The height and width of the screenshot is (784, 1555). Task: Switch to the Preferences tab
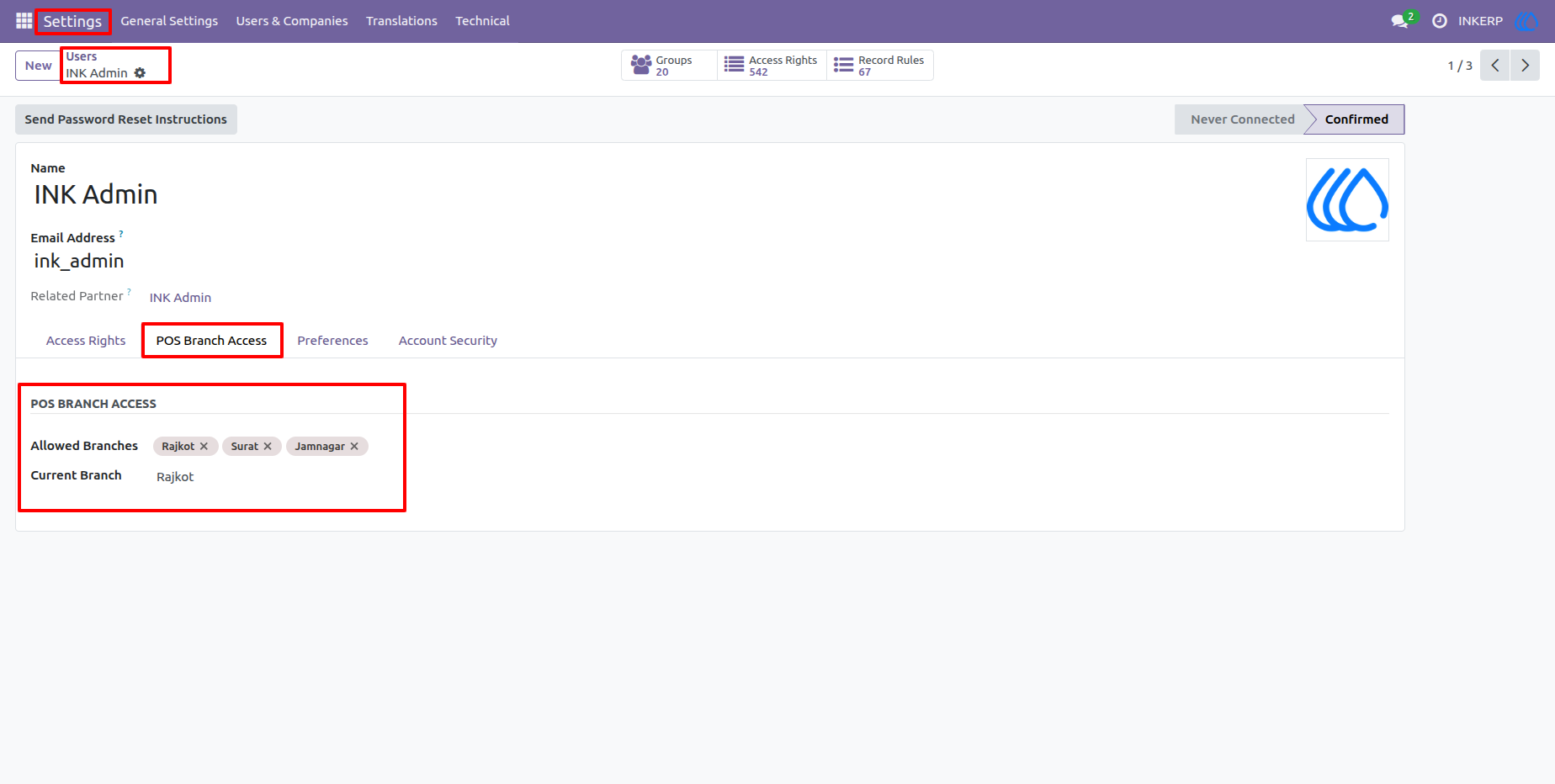pos(332,341)
